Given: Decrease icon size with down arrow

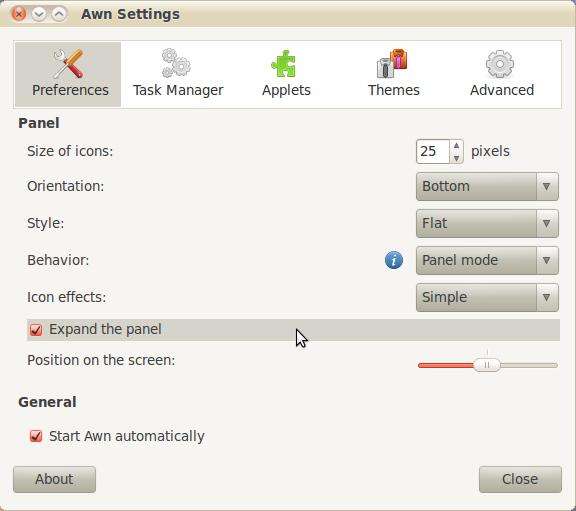Looking at the screenshot, I should coord(456,158).
